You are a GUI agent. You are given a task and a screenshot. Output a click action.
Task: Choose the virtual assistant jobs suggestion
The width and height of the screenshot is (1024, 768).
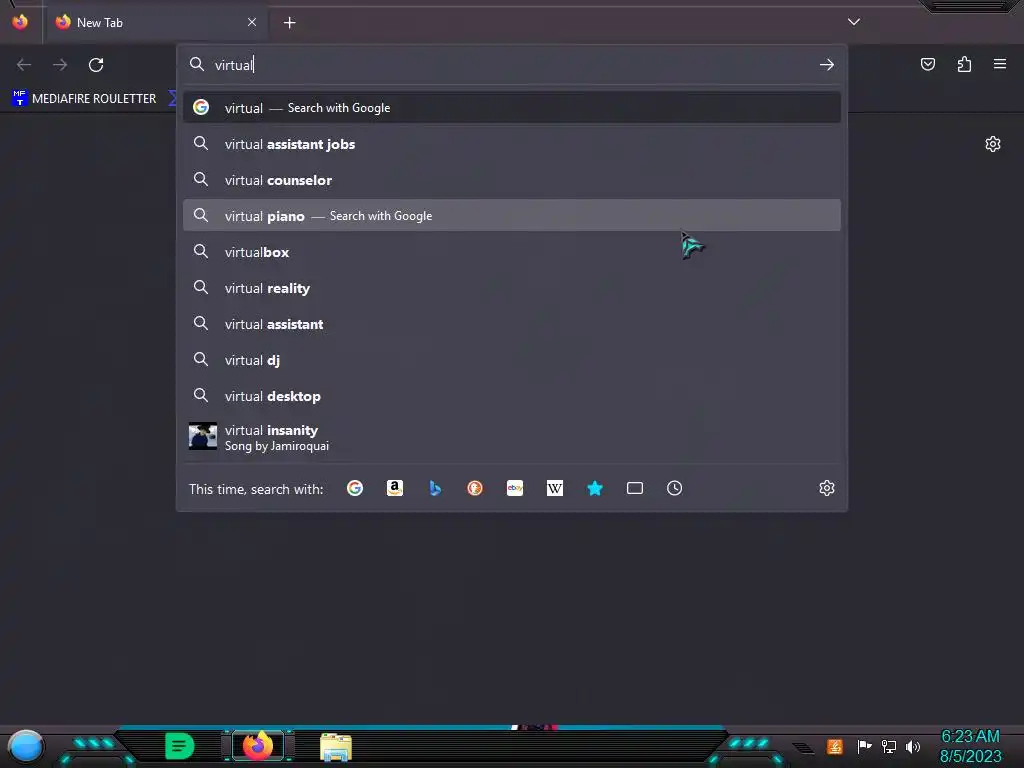click(x=512, y=144)
